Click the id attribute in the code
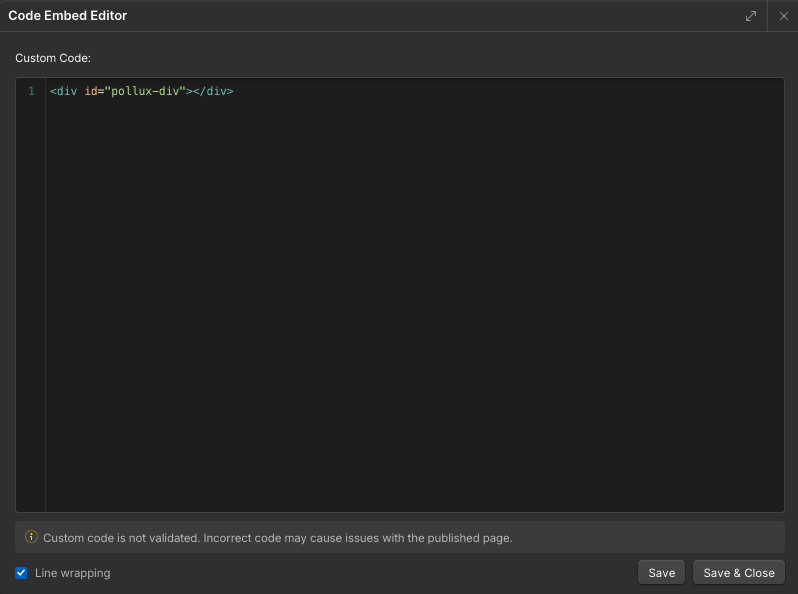Viewport: 798px width, 594px height. (x=90, y=91)
